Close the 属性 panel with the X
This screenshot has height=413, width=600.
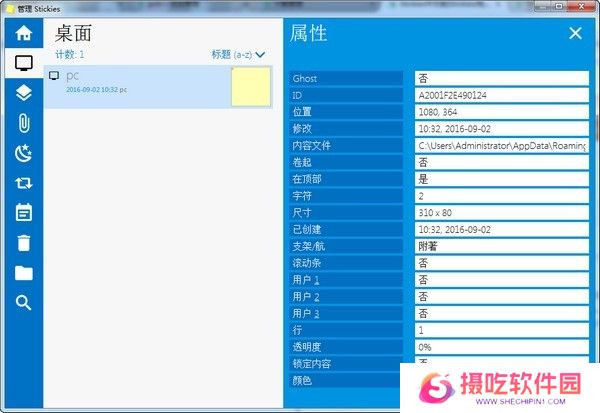[575, 33]
